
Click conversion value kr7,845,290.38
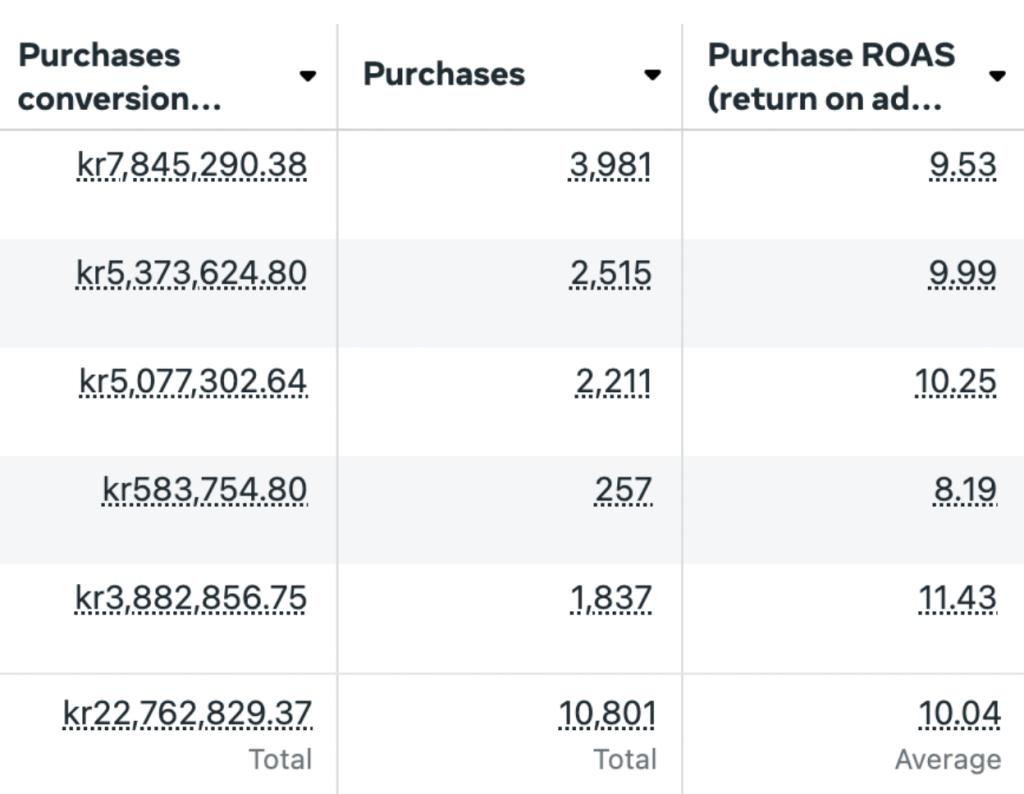tap(191, 165)
